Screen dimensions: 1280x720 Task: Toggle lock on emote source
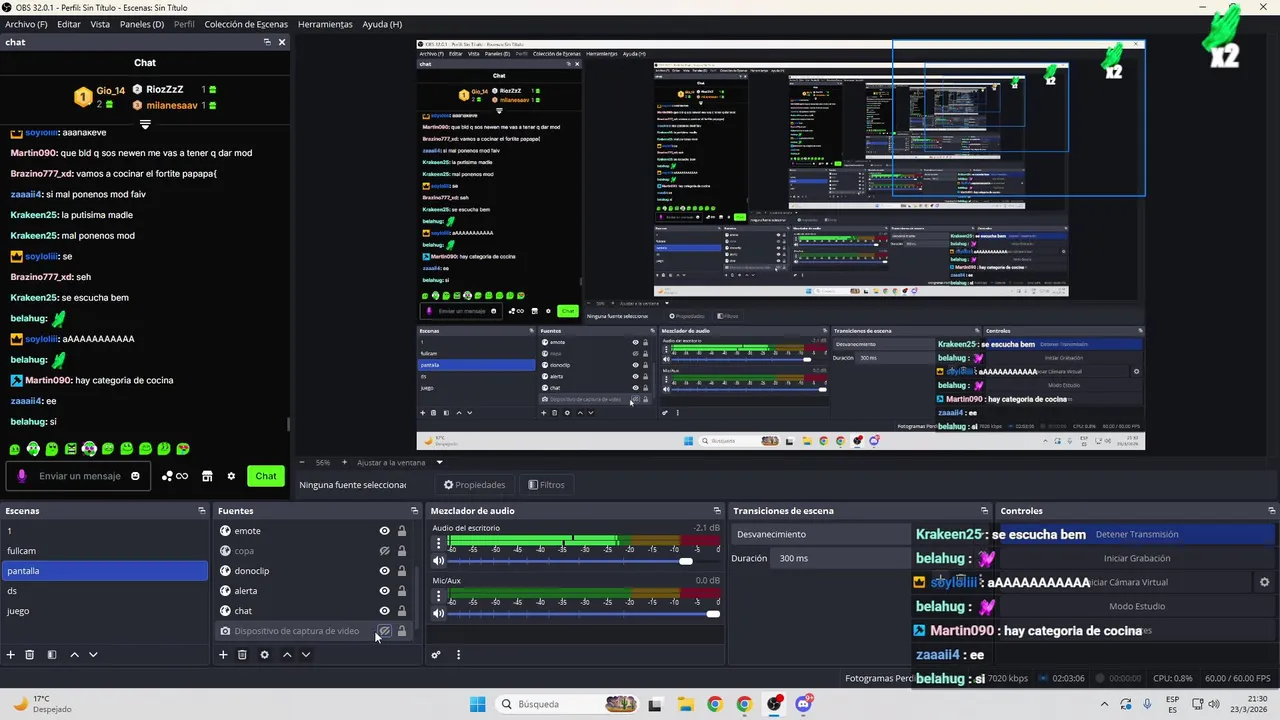pos(402,531)
